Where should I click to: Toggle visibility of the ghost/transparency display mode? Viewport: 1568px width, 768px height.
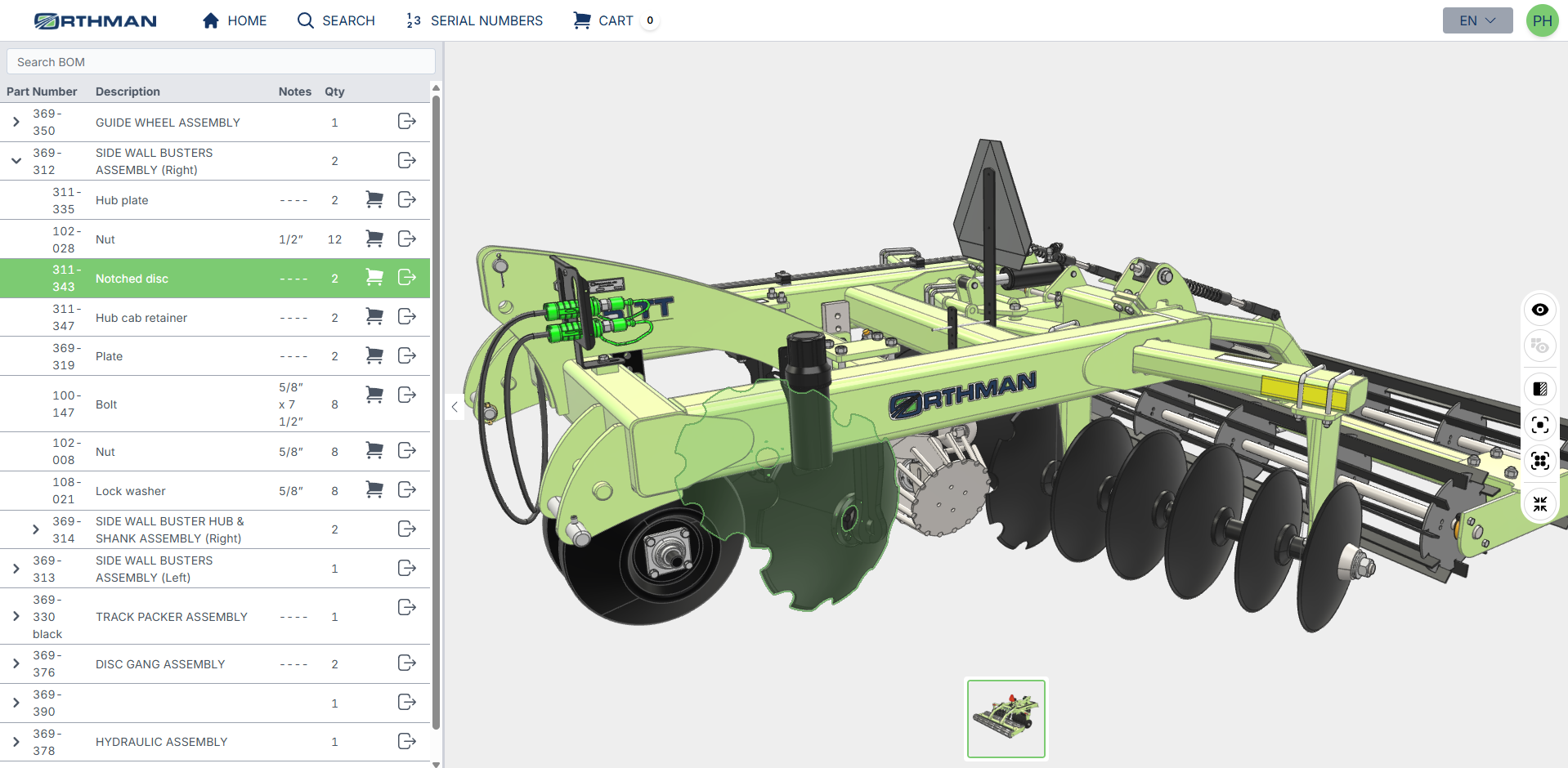click(x=1539, y=346)
